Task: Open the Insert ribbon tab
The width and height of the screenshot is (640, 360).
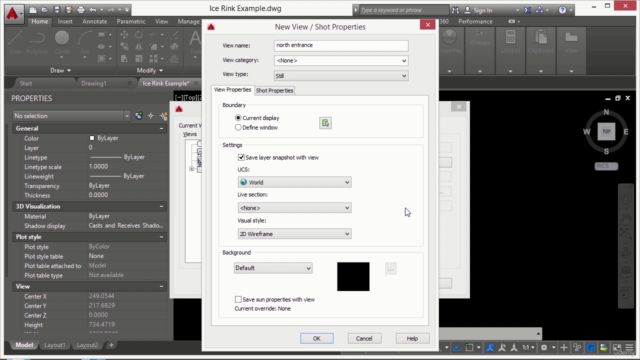Action: click(x=65, y=21)
